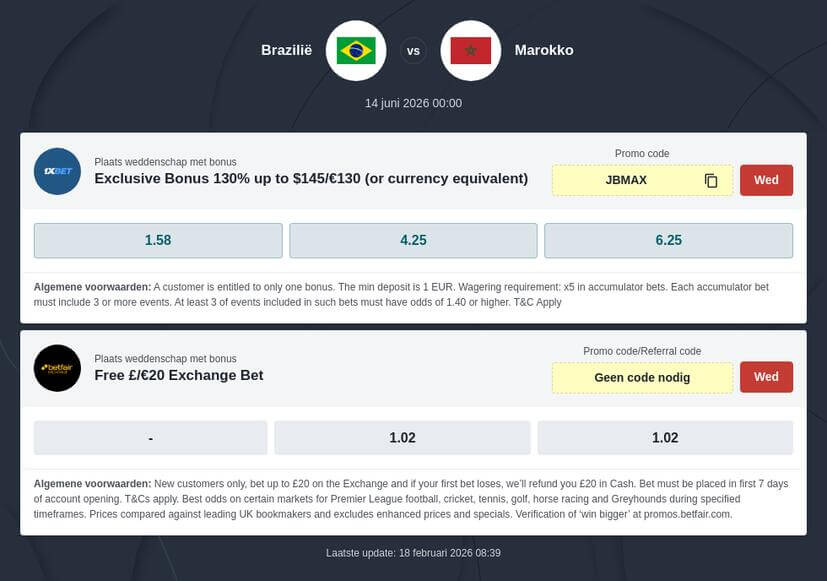Viewport: 827px width, 581px height.
Task: Select the 1.58 odds for Brazil
Action: tap(158, 240)
